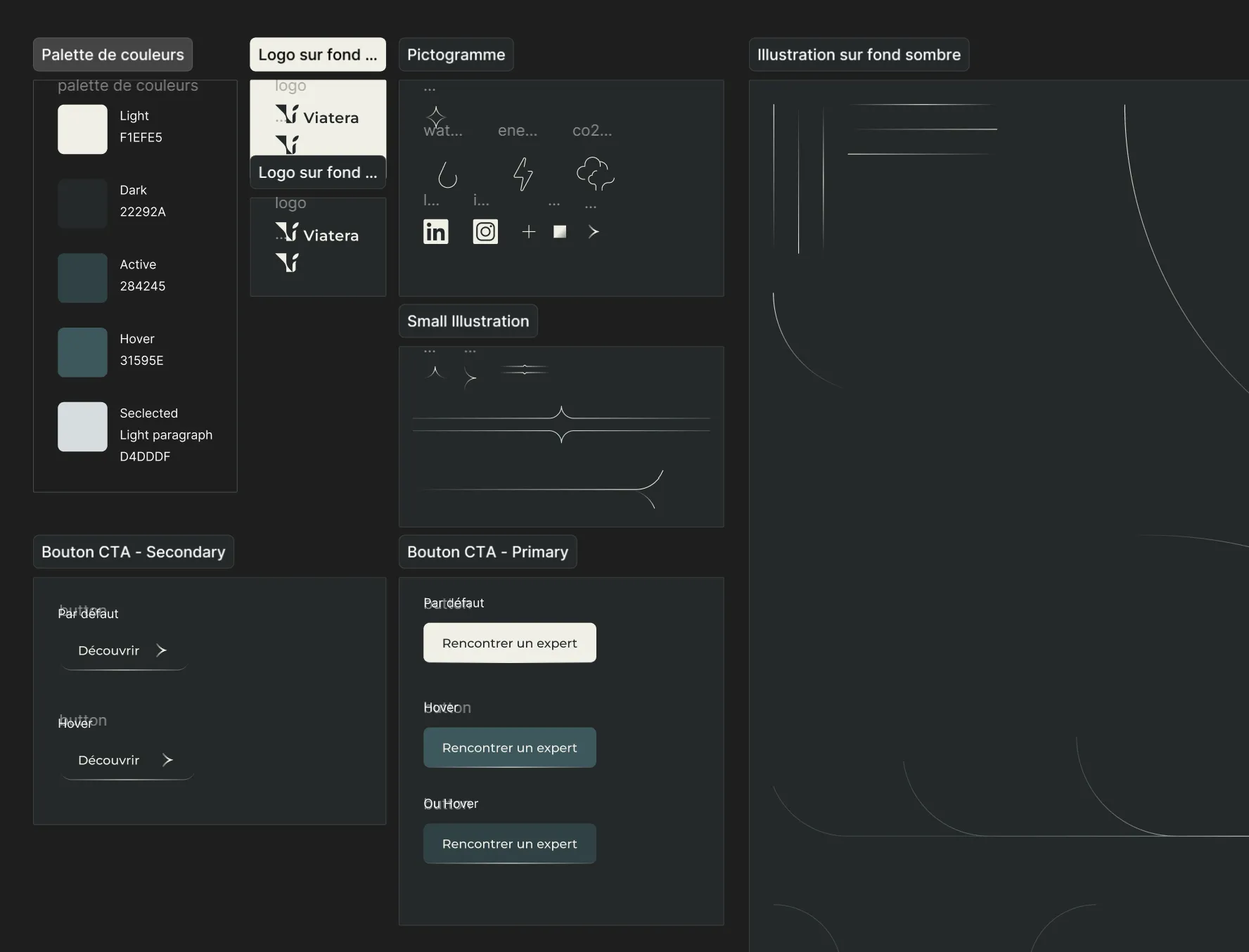Screen dimensions: 1249x952
Task: Select the light-colored "Logo sur fond ..." label
Action: [318, 55]
